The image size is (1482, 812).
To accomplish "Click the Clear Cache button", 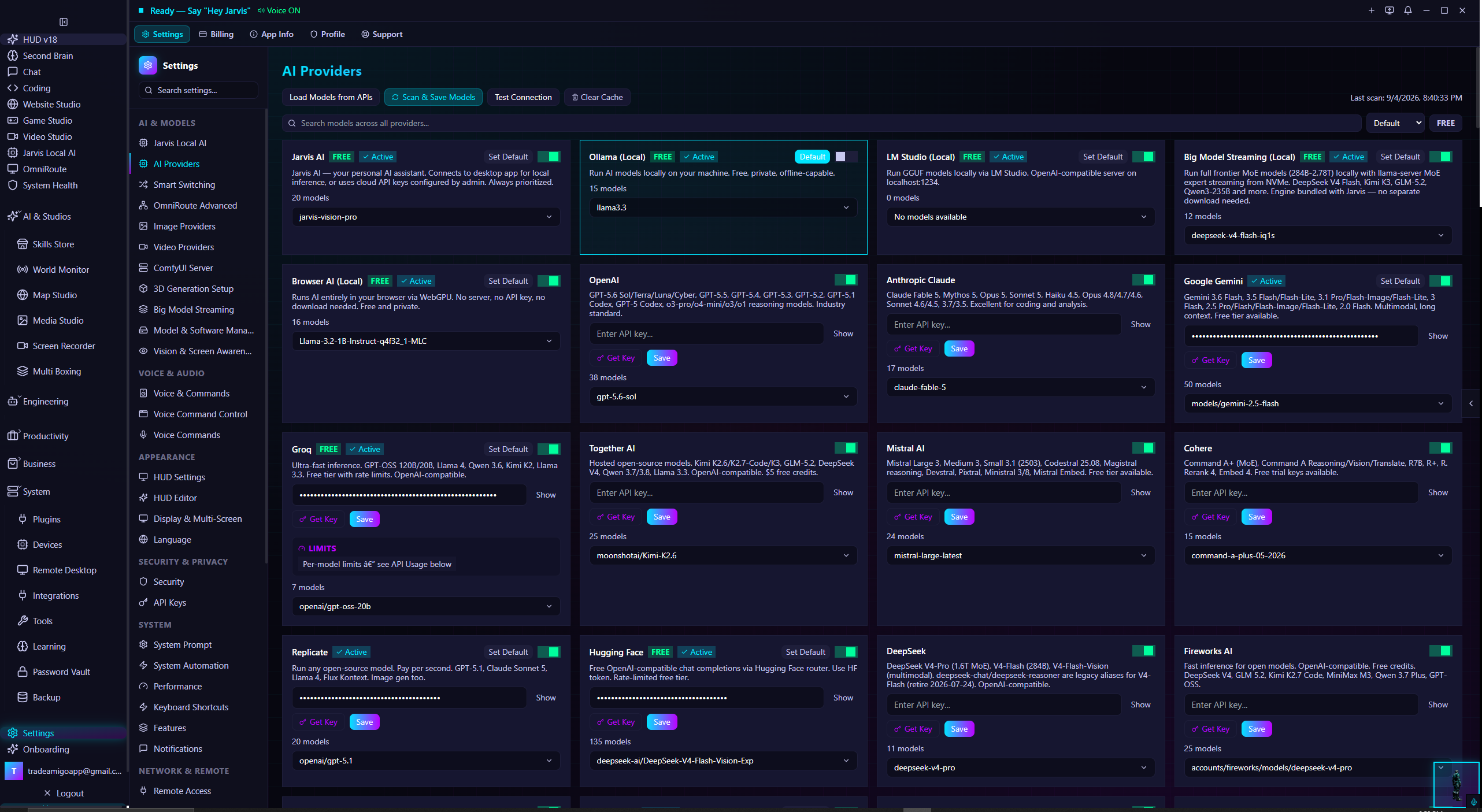I will pyautogui.click(x=597, y=97).
